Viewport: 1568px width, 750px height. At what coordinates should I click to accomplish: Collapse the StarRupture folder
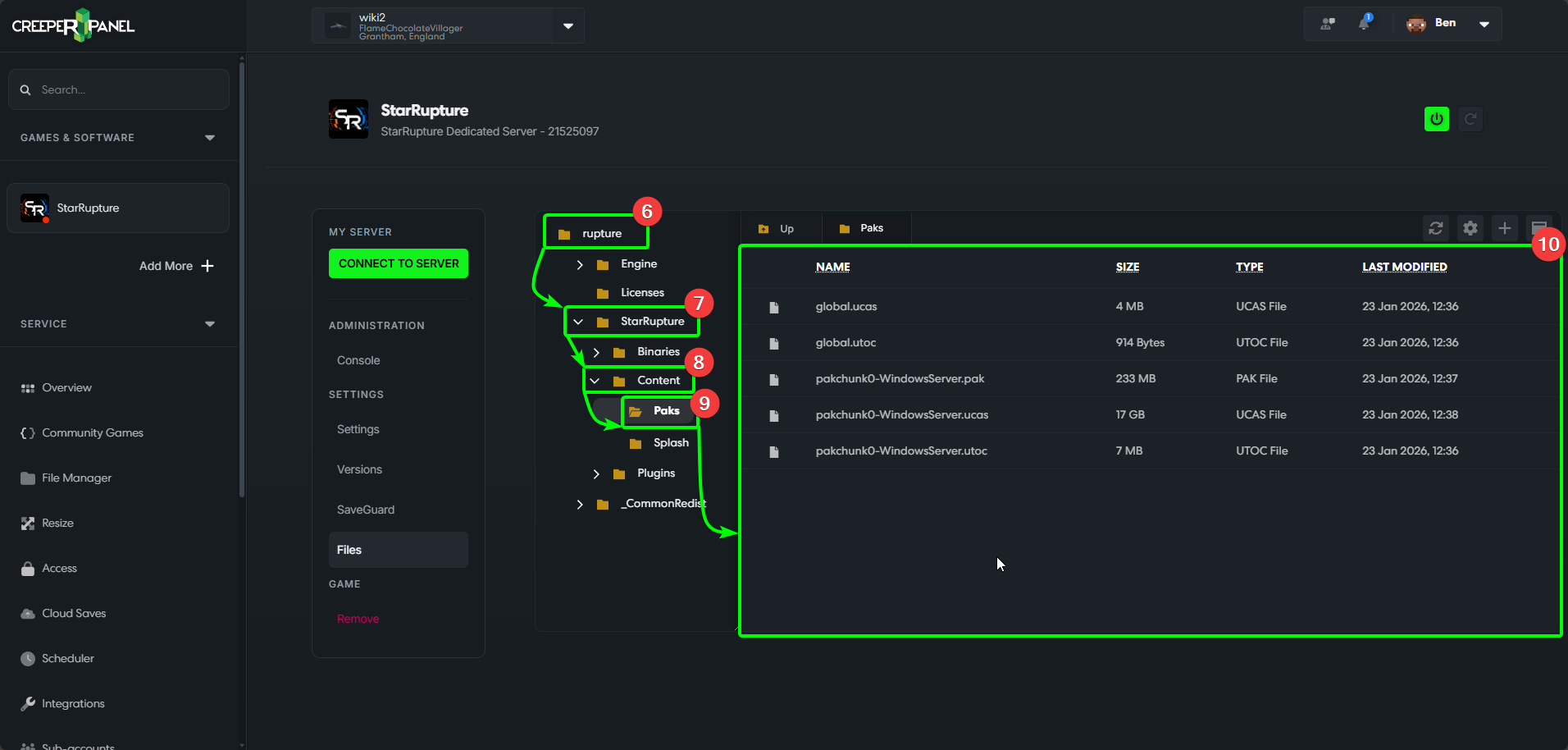(x=578, y=322)
